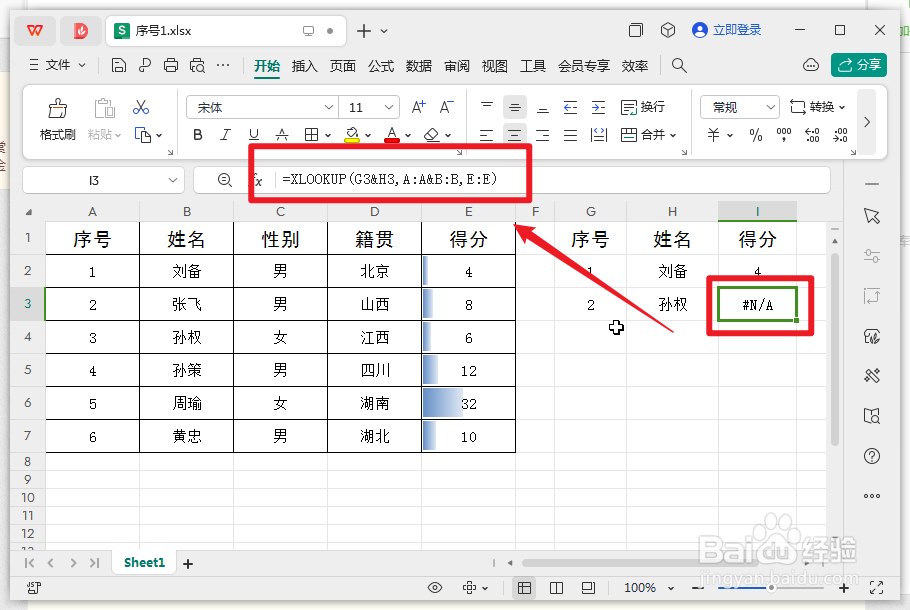Viewport: 910px width, 610px height.
Task: Toggle italic formatting
Action: [226, 134]
